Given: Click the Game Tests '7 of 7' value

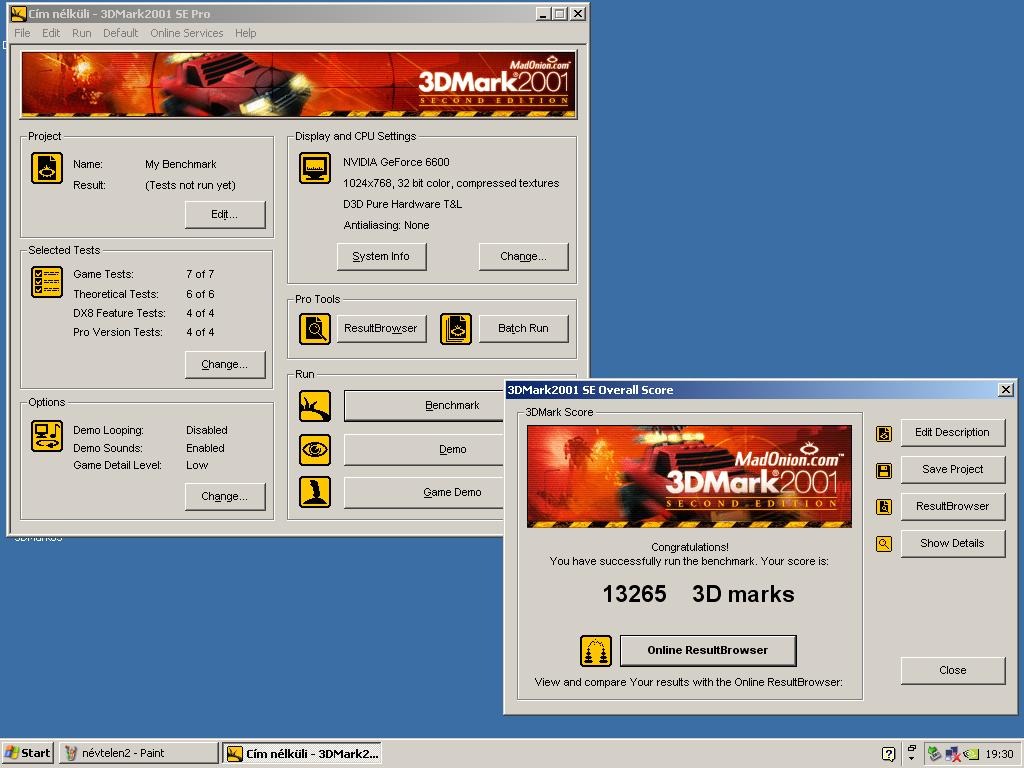Looking at the screenshot, I should 200,274.
